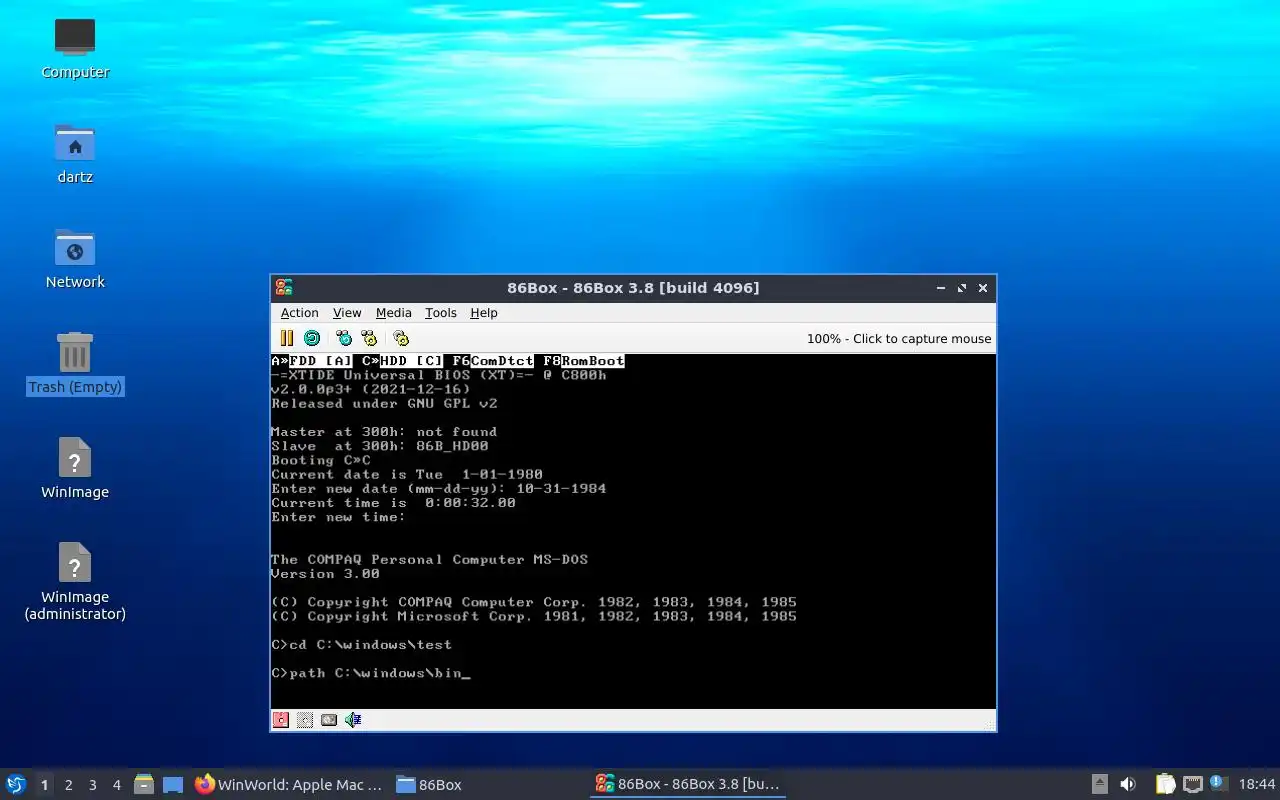This screenshot has height=800, width=1280.
Task: Select the Trash (Empty) desktop icon
Action: 75,363
